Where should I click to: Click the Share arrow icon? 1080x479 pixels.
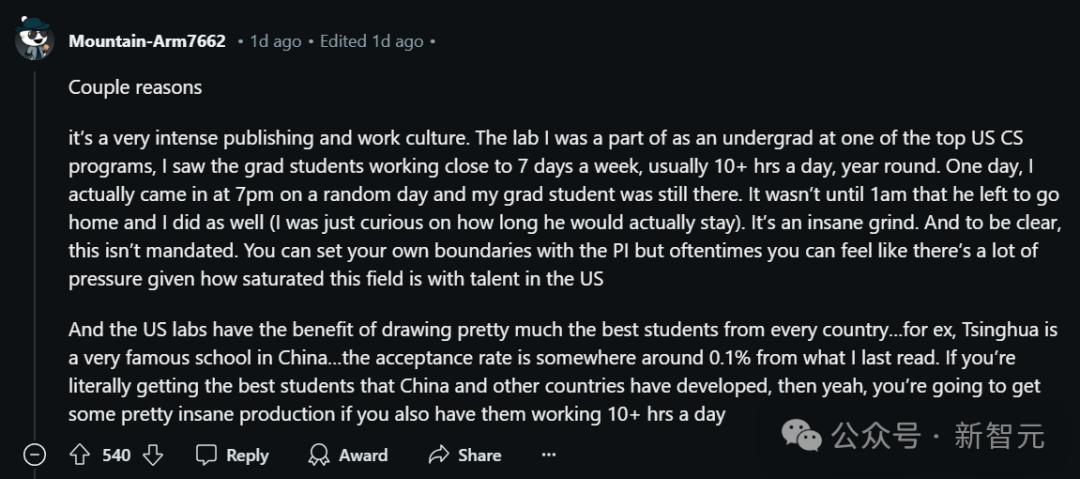pos(439,455)
